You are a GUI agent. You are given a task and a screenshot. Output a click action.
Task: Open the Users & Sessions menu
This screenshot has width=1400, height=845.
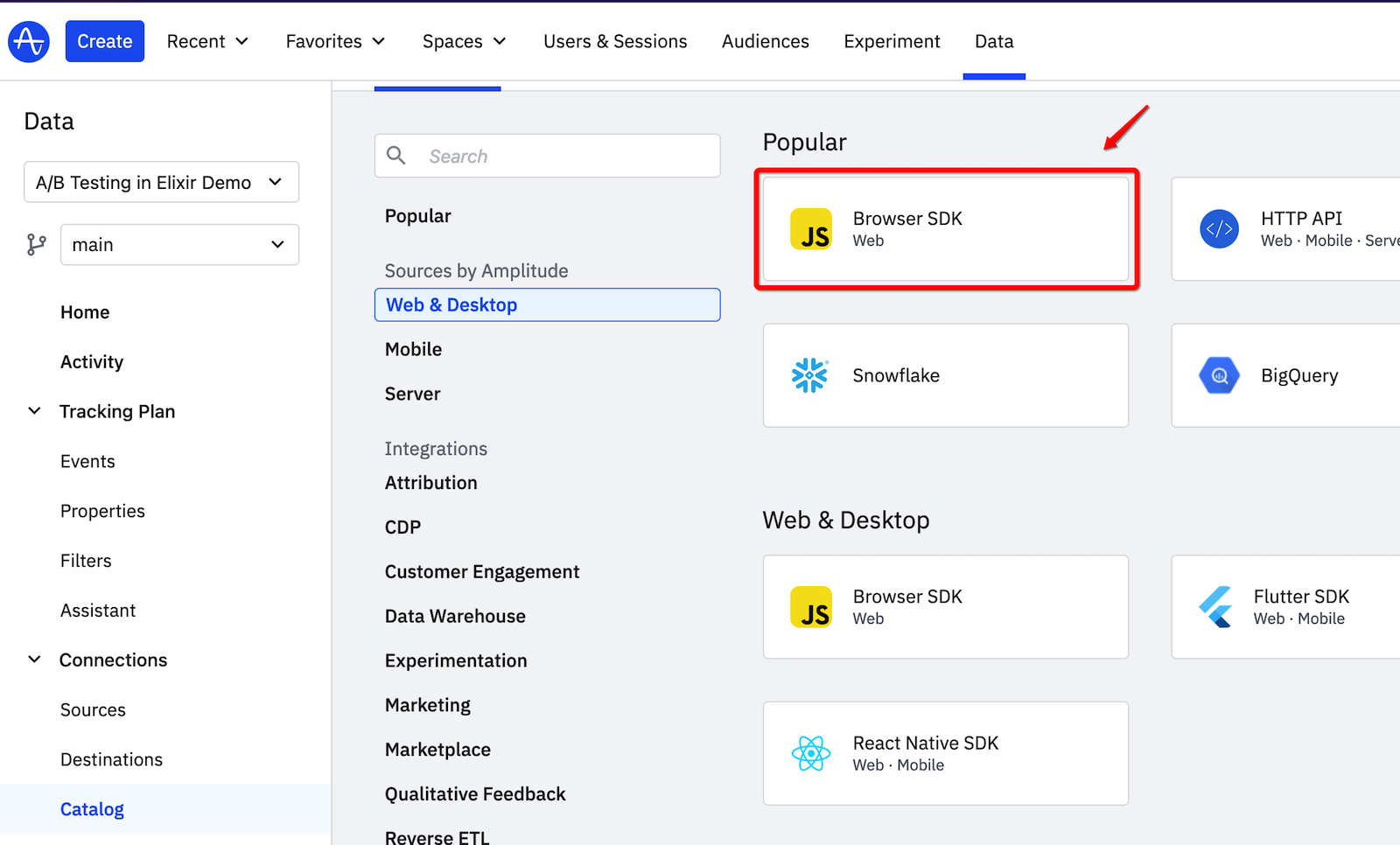point(615,41)
